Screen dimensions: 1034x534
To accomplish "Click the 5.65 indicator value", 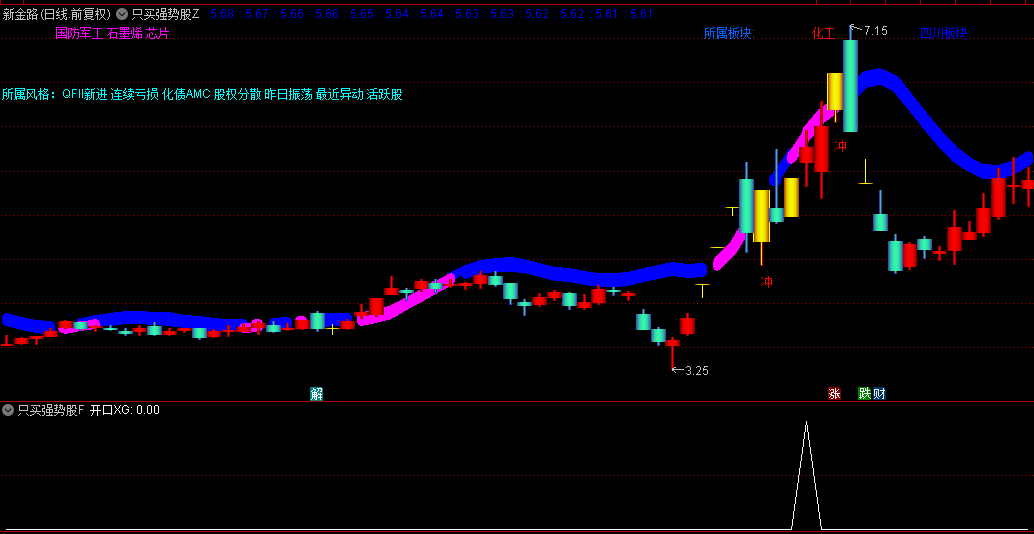I will [361, 14].
